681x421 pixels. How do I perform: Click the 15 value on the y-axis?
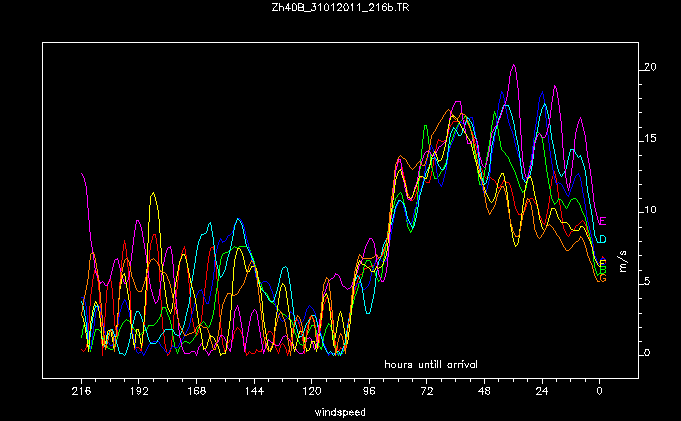(650, 138)
